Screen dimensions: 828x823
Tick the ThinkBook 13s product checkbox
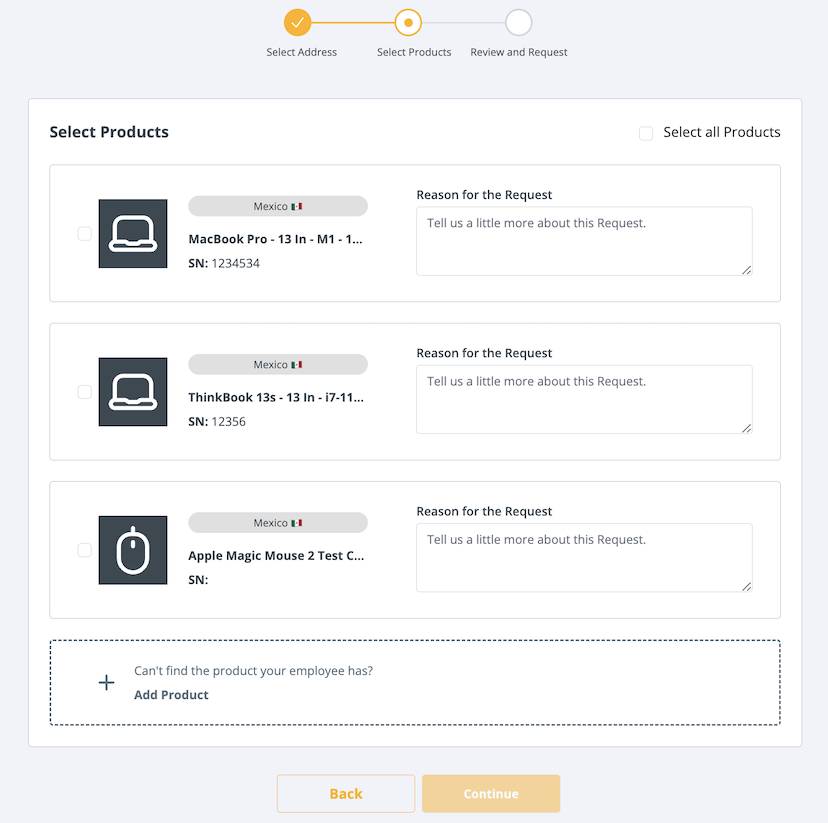[85, 392]
